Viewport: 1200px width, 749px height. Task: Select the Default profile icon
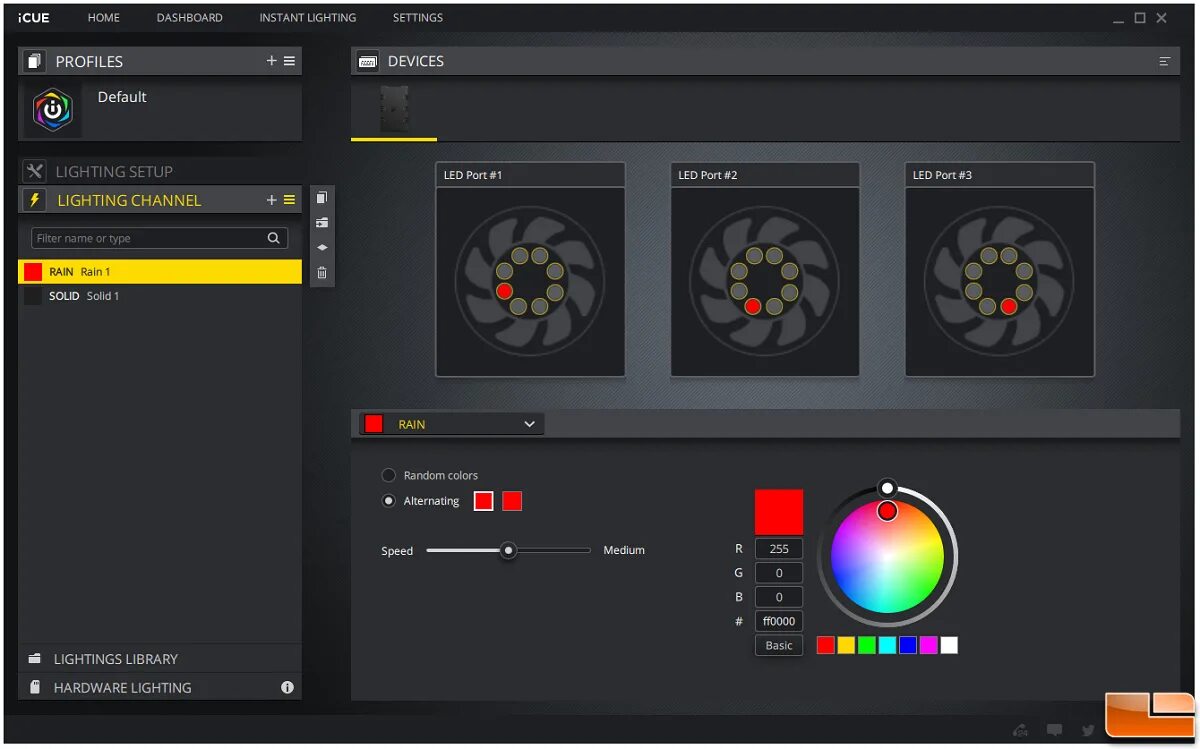click(x=52, y=110)
